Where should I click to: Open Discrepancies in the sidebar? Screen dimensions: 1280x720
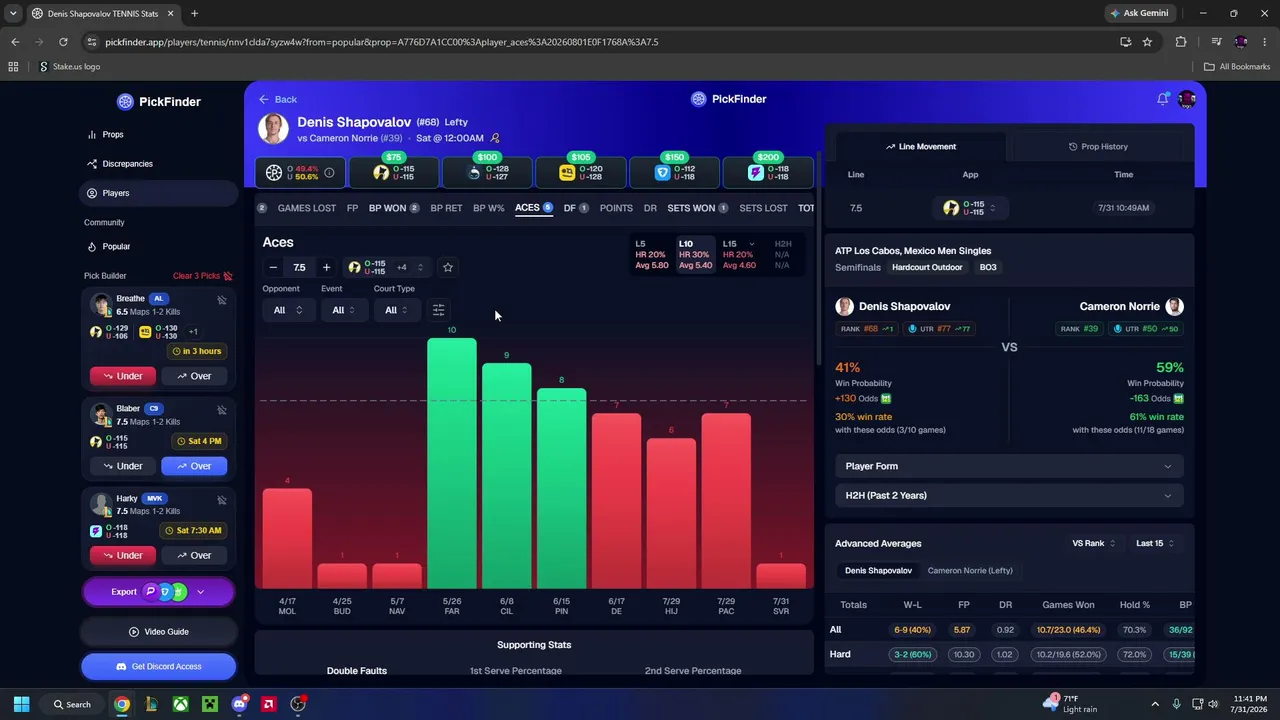coord(160,164)
